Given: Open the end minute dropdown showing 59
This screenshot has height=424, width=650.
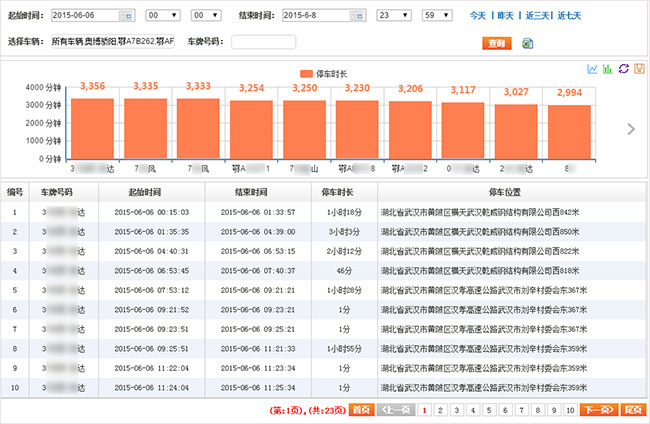Looking at the screenshot, I should coord(437,15).
